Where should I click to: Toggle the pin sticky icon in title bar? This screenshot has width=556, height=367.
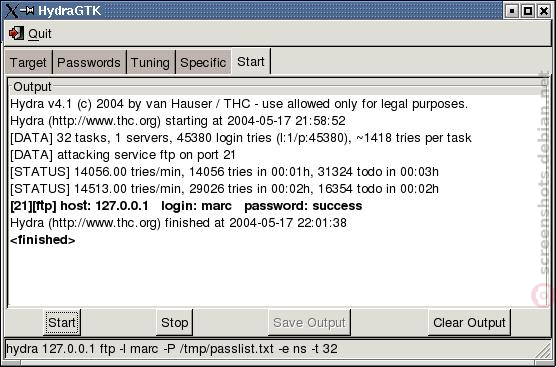27,11
